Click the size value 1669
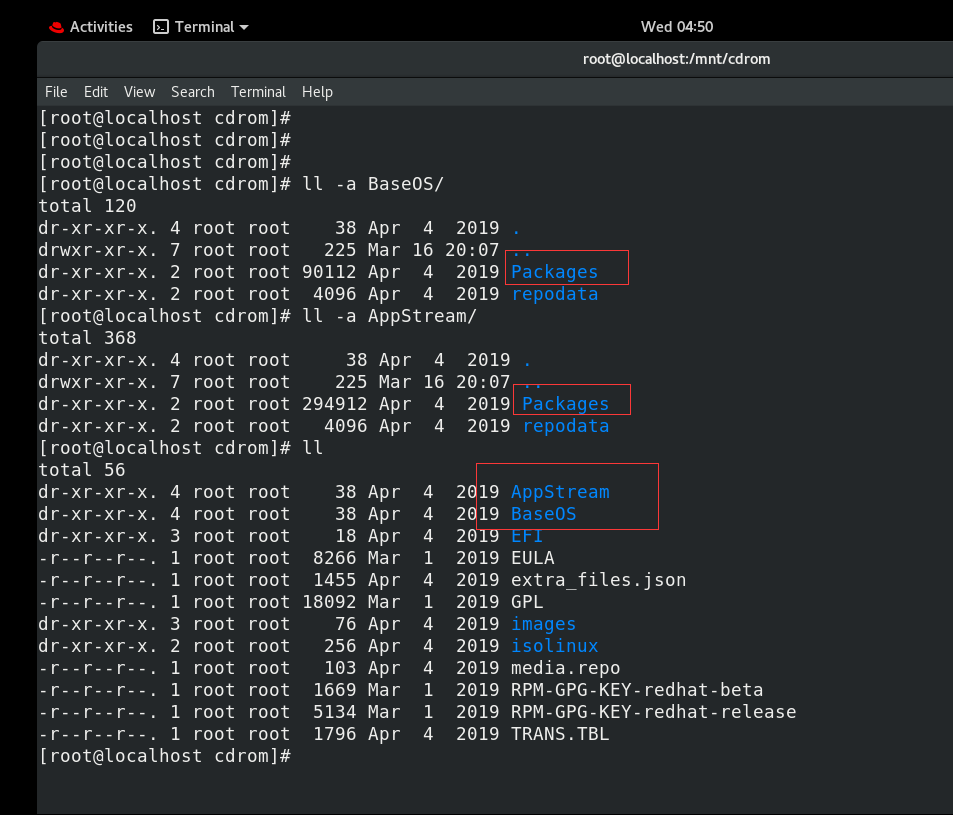 pos(335,690)
